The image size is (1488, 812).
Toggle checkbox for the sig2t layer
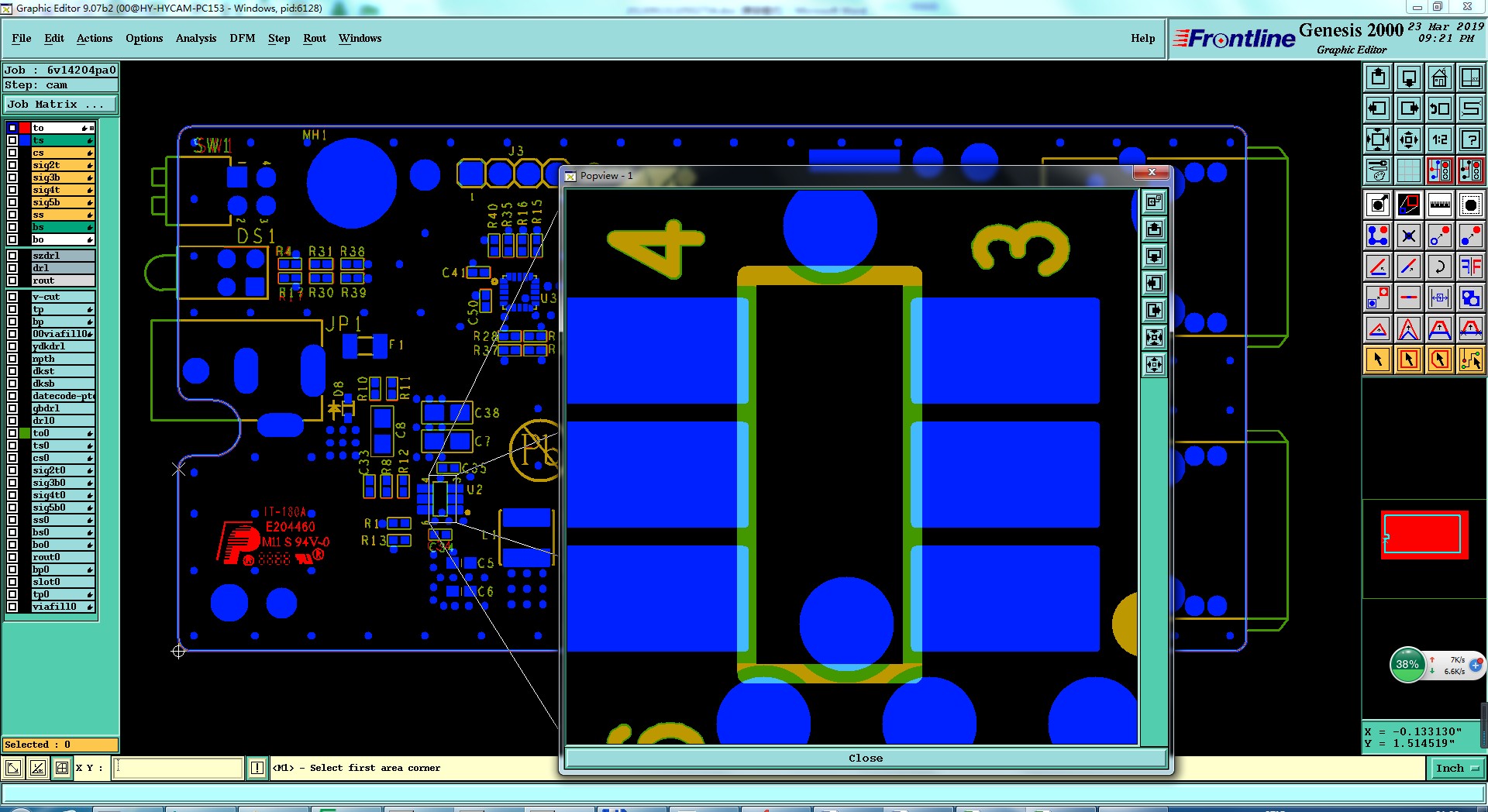(12, 165)
